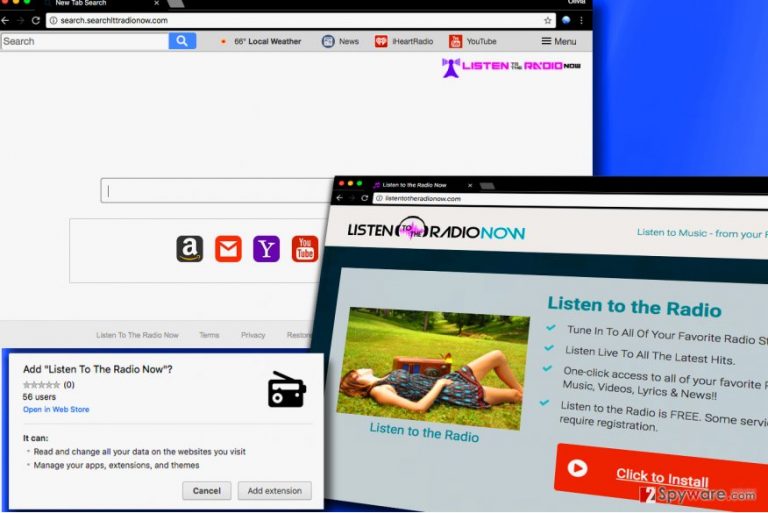
Task: Click the blue magnifier search button
Action: [182, 41]
